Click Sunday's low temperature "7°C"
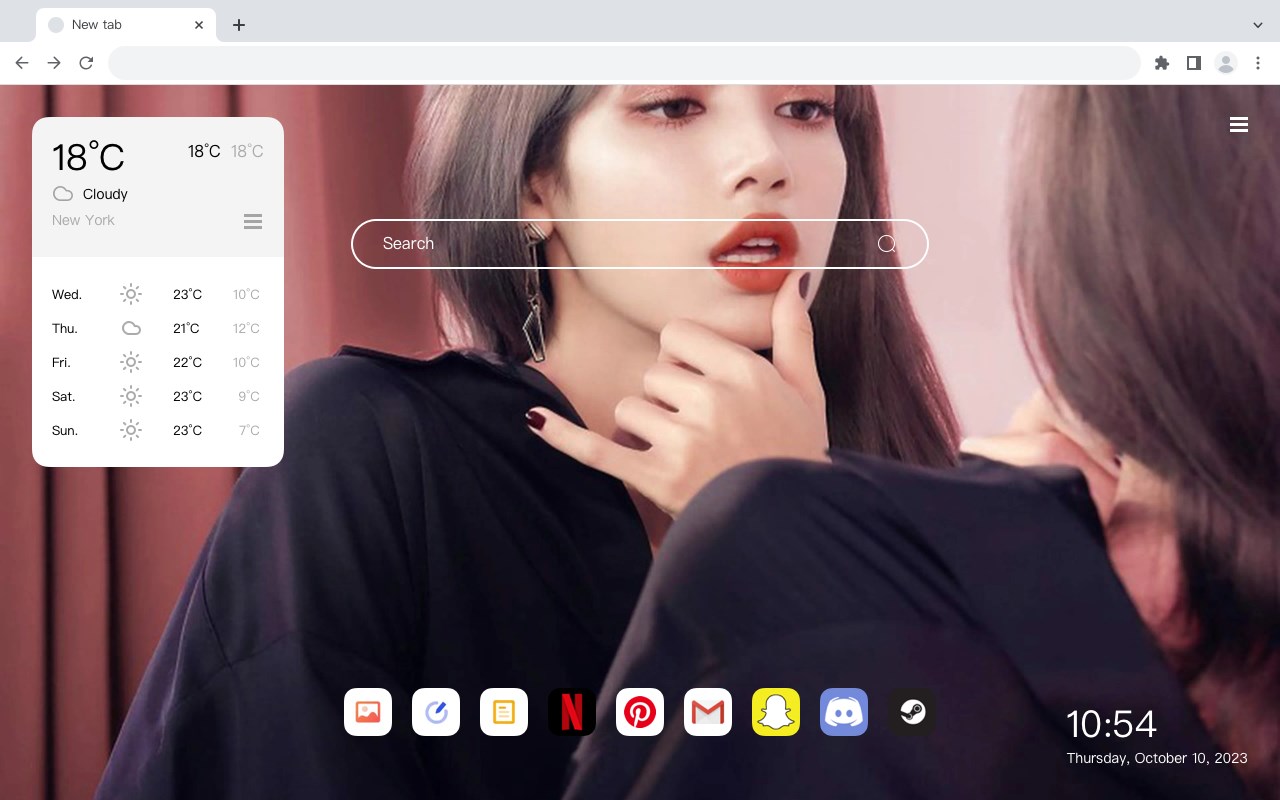The height and width of the screenshot is (800, 1280). (249, 430)
